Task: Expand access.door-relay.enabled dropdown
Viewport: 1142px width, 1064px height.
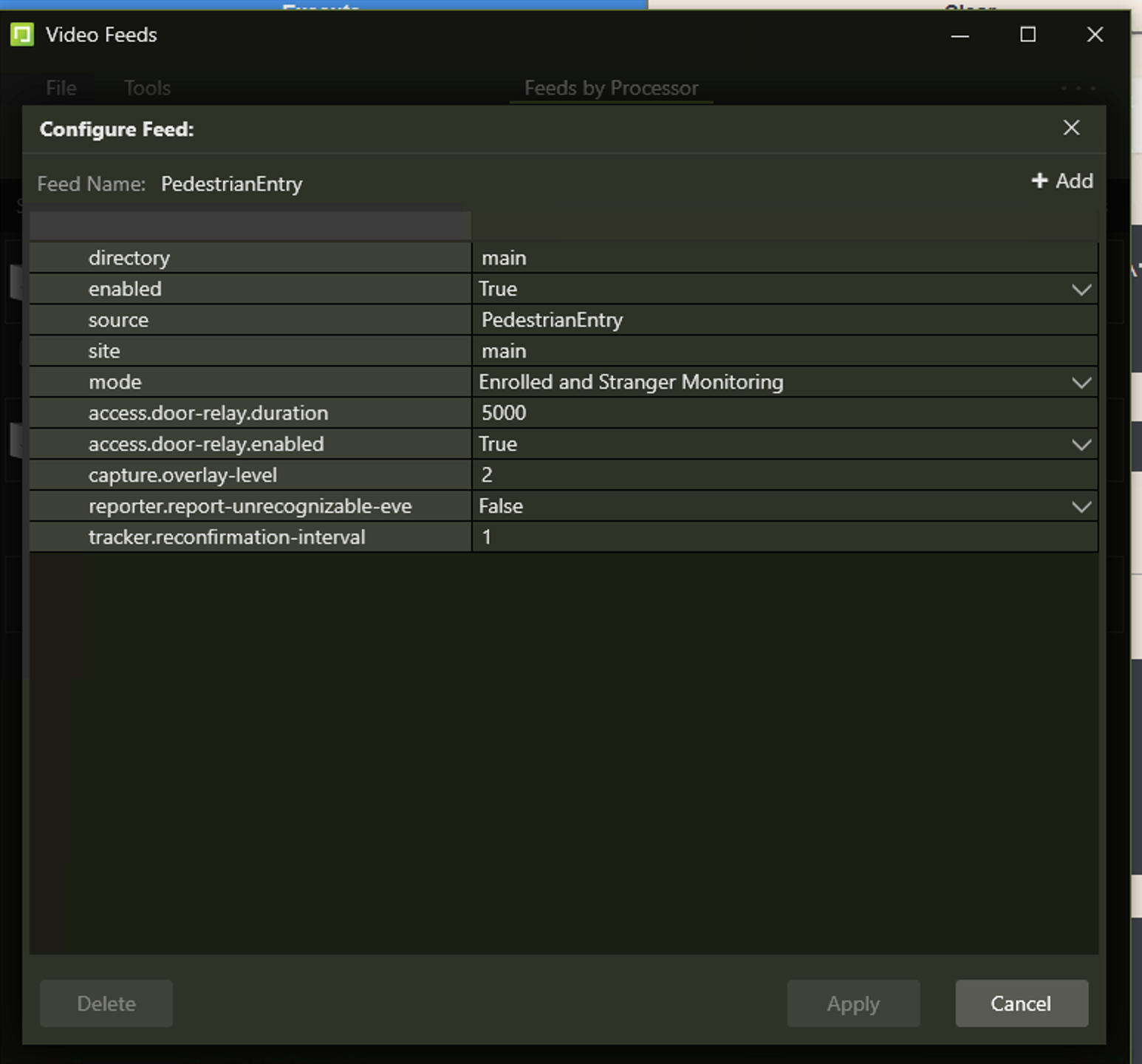Action: click(x=1081, y=445)
